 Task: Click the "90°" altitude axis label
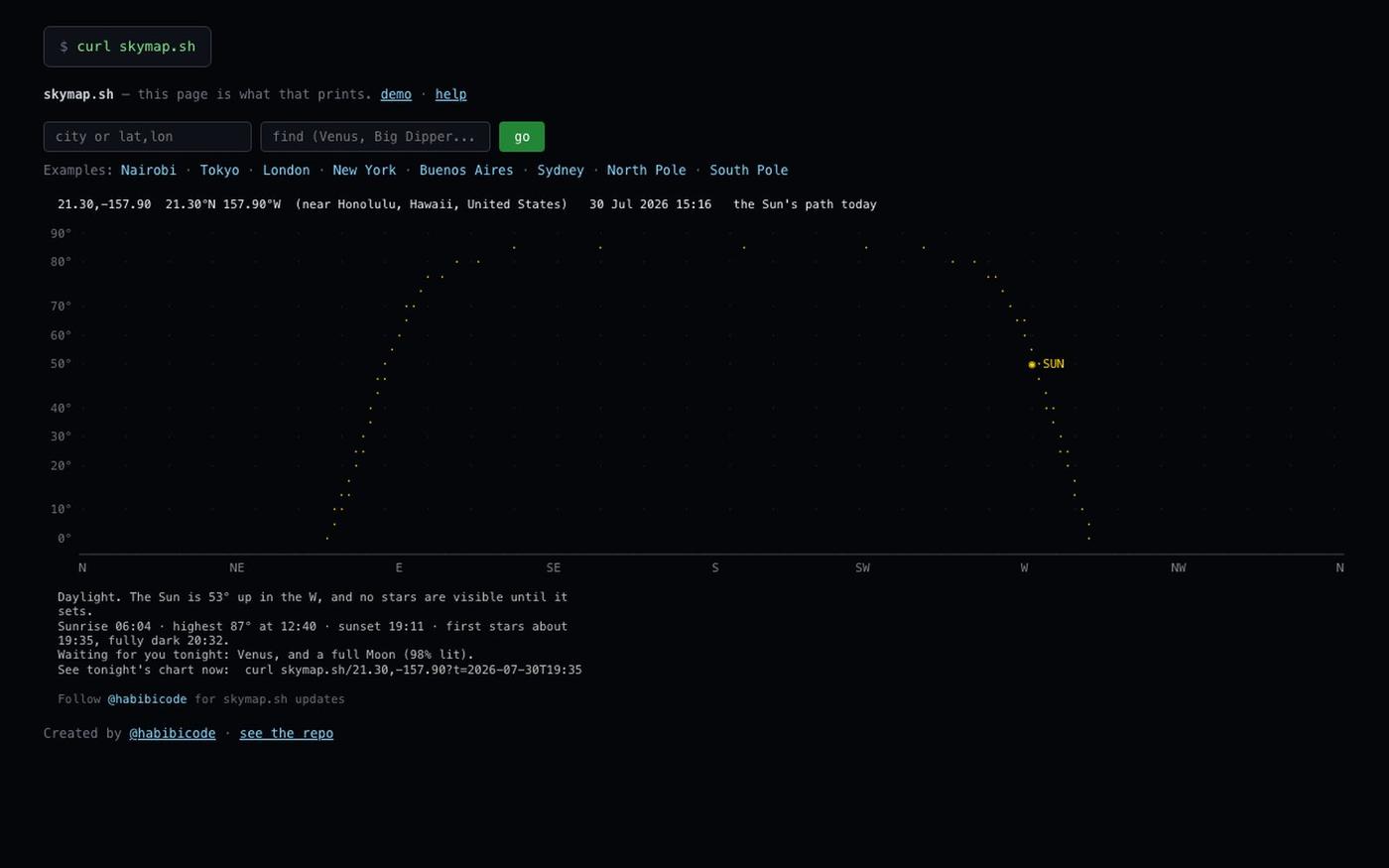coord(61,233)
